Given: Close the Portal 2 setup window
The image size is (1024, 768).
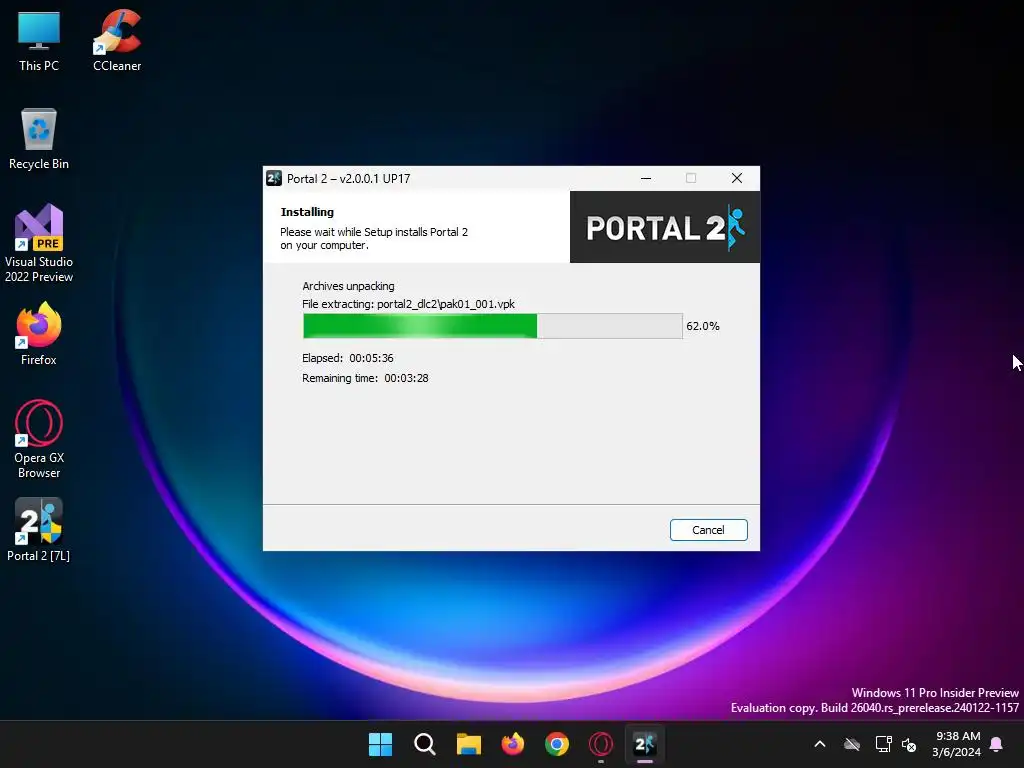Looking at the screenshot, I should pyautogui.click(x=737, y=178).
